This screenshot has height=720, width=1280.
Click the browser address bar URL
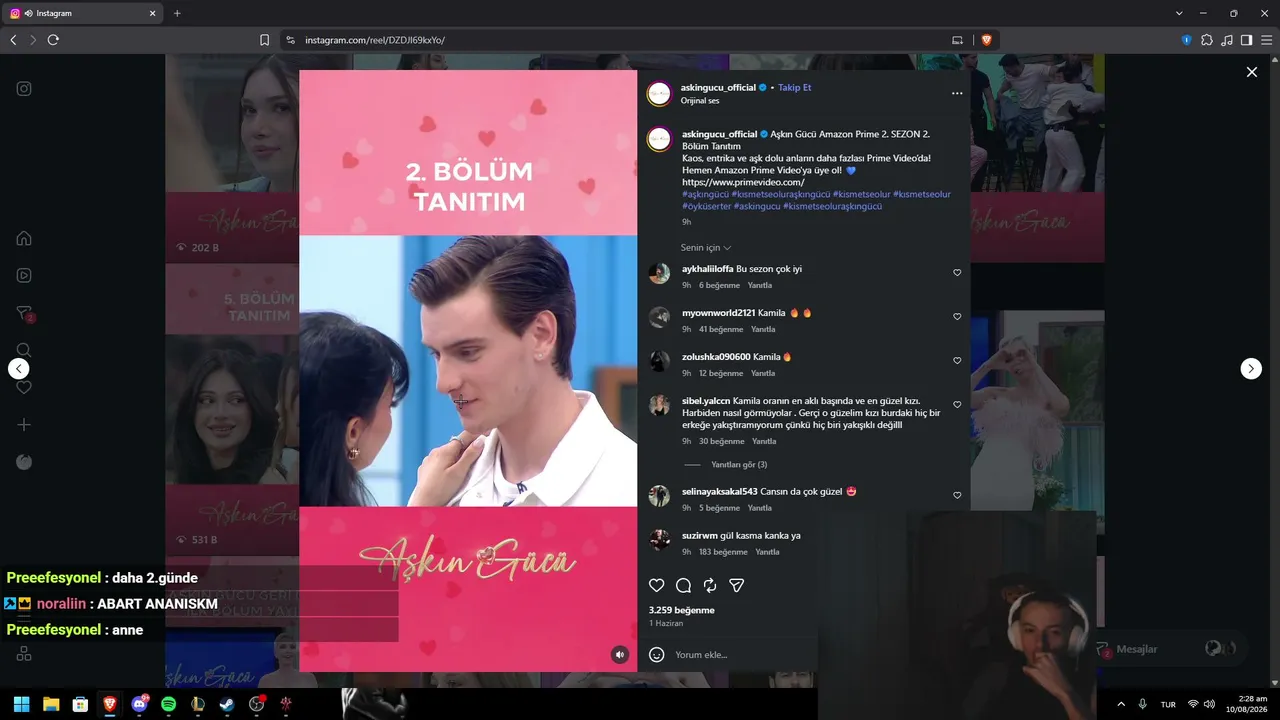pos(375,40)
